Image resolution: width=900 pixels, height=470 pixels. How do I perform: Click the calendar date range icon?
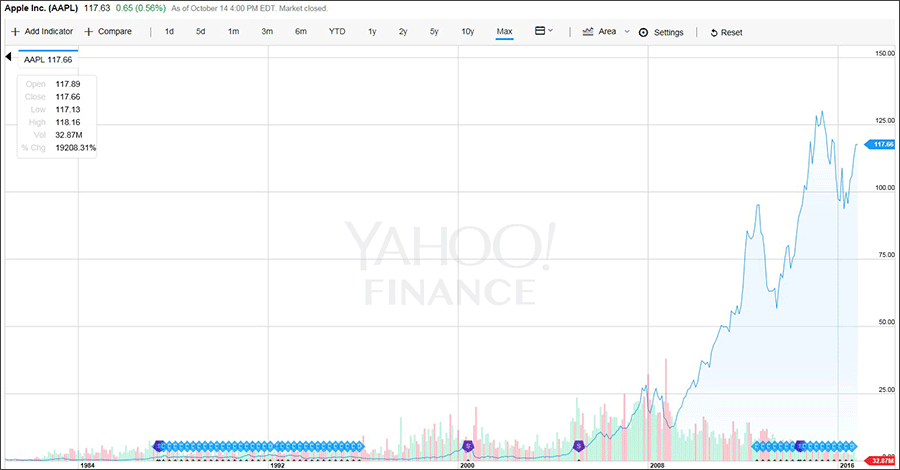tap(540, 31)
